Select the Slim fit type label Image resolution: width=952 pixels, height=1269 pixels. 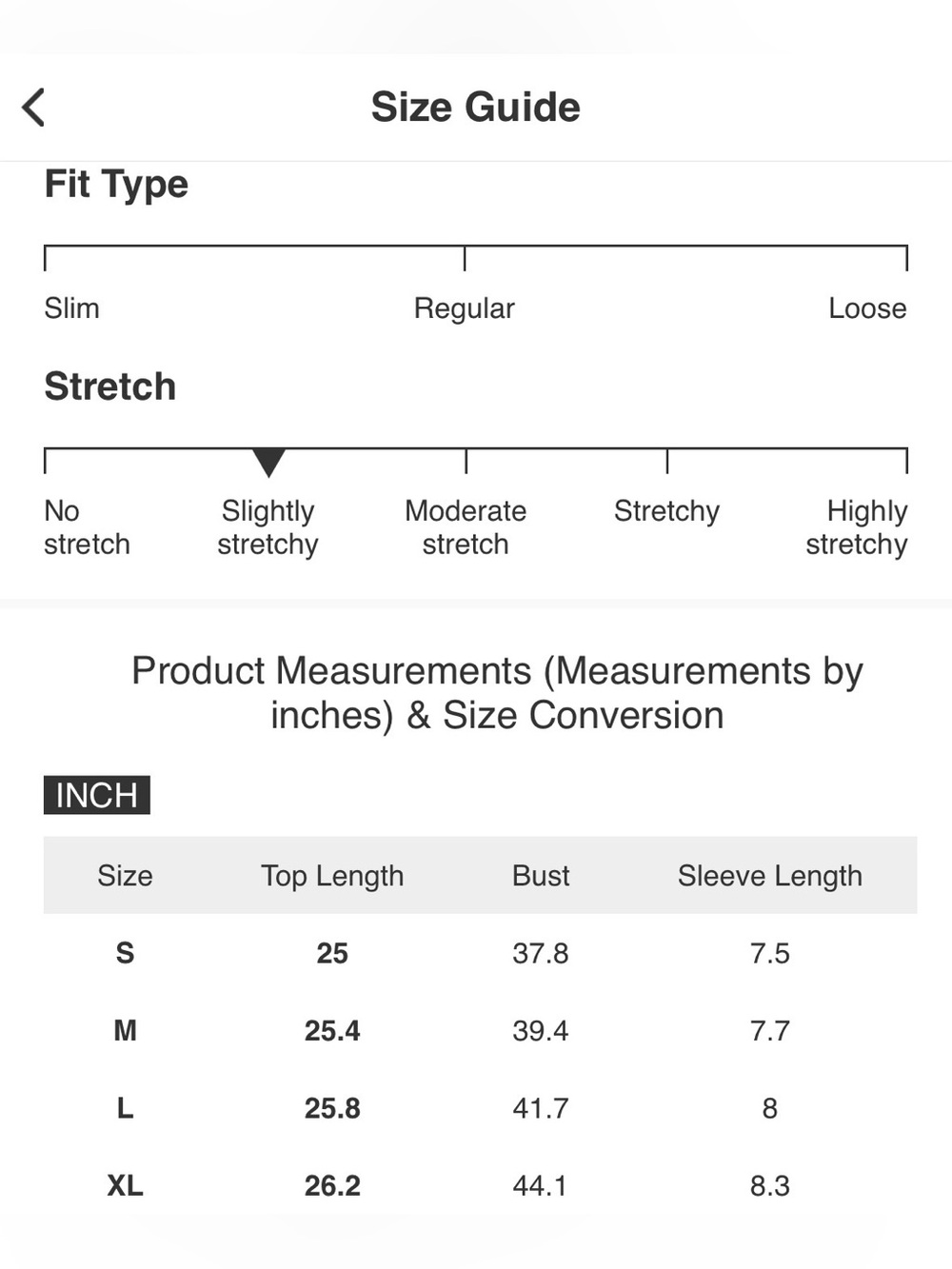tap(71, 308)
